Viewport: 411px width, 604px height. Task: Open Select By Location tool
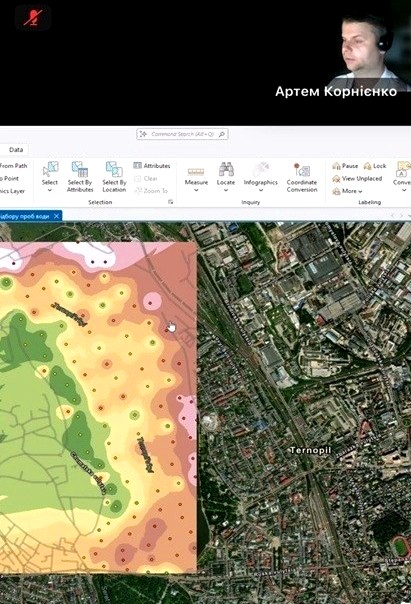(x=114, y=176)
